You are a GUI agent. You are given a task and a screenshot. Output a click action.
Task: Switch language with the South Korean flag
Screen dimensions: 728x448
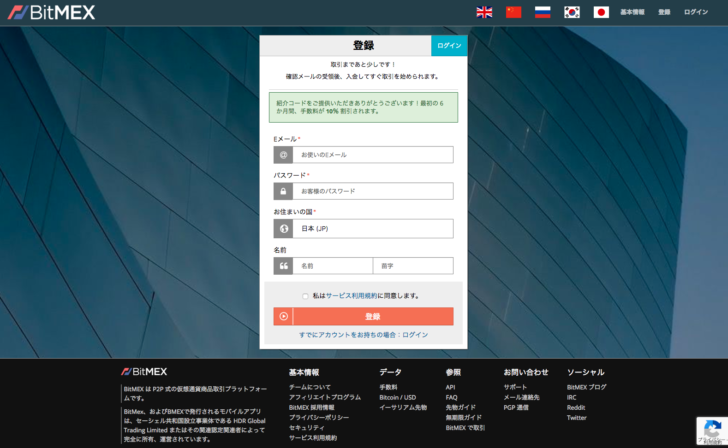[572, 12]
